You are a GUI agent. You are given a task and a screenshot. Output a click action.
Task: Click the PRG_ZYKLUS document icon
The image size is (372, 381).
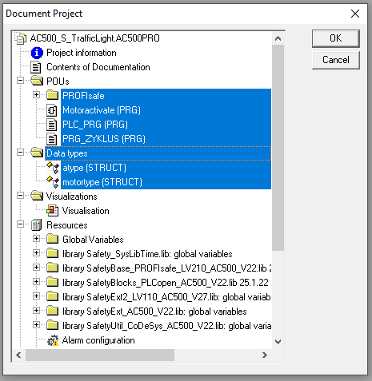coord(52,139)
